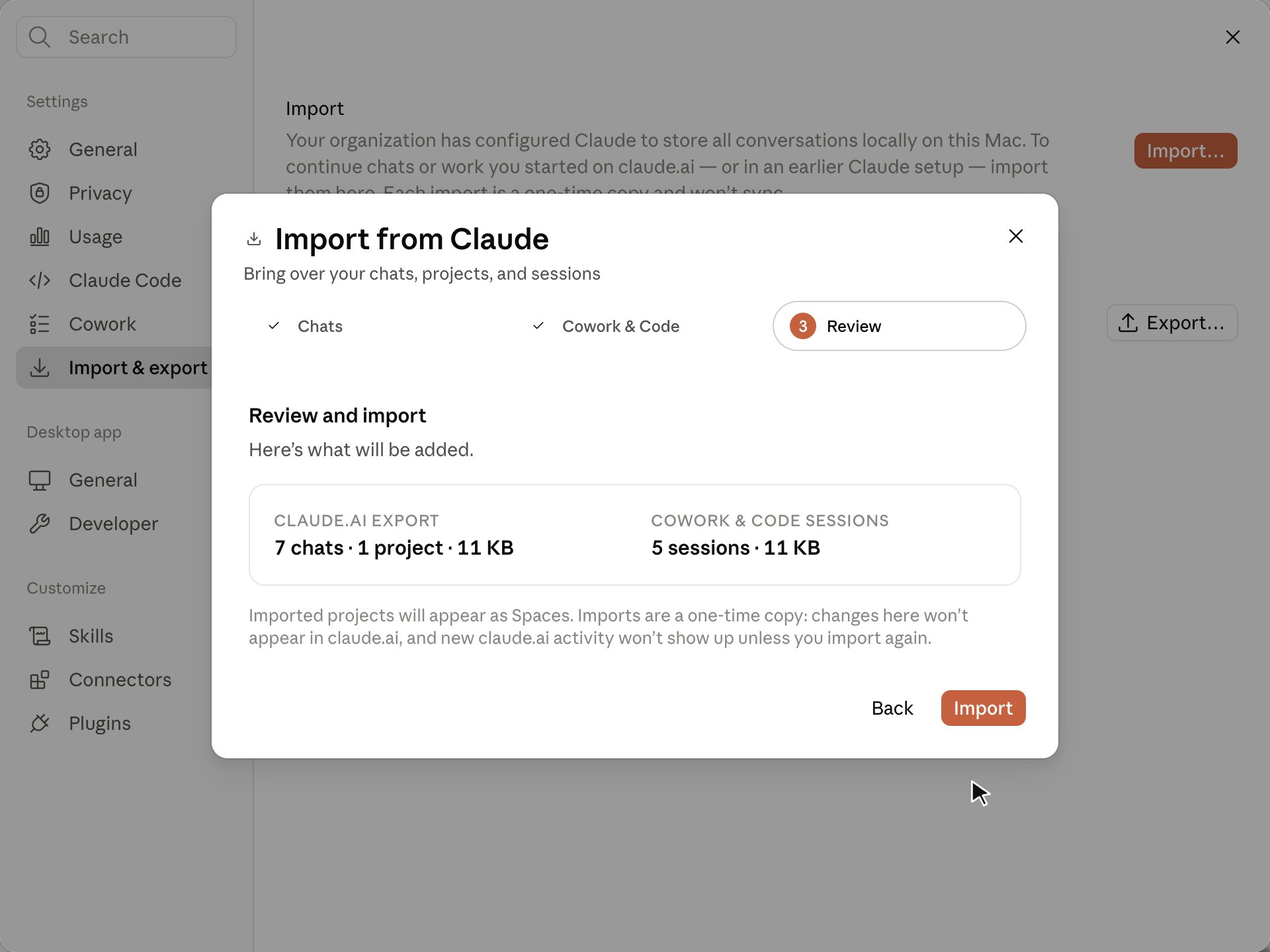Open Cowork settings
Screen dimensions: 1270x952
(x=126, y=324)
